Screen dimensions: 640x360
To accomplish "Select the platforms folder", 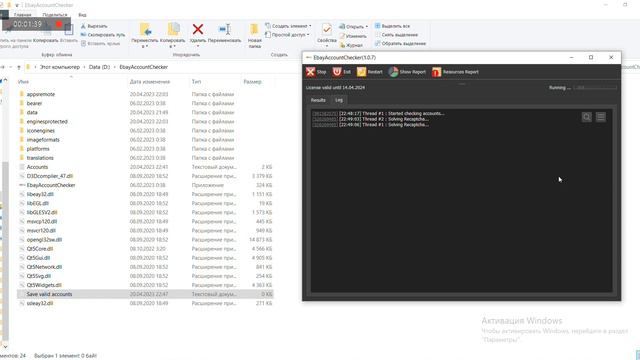I will (38, 149).
